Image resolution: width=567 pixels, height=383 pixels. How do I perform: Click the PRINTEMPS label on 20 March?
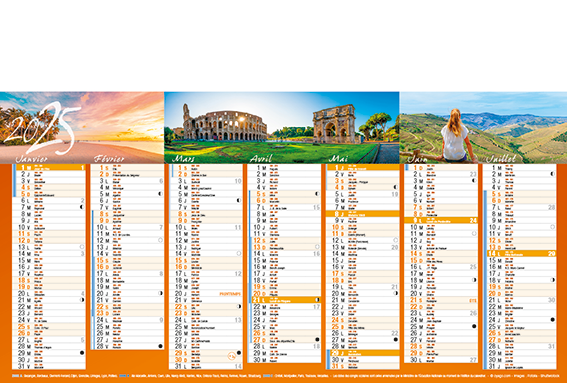(230, 294)
